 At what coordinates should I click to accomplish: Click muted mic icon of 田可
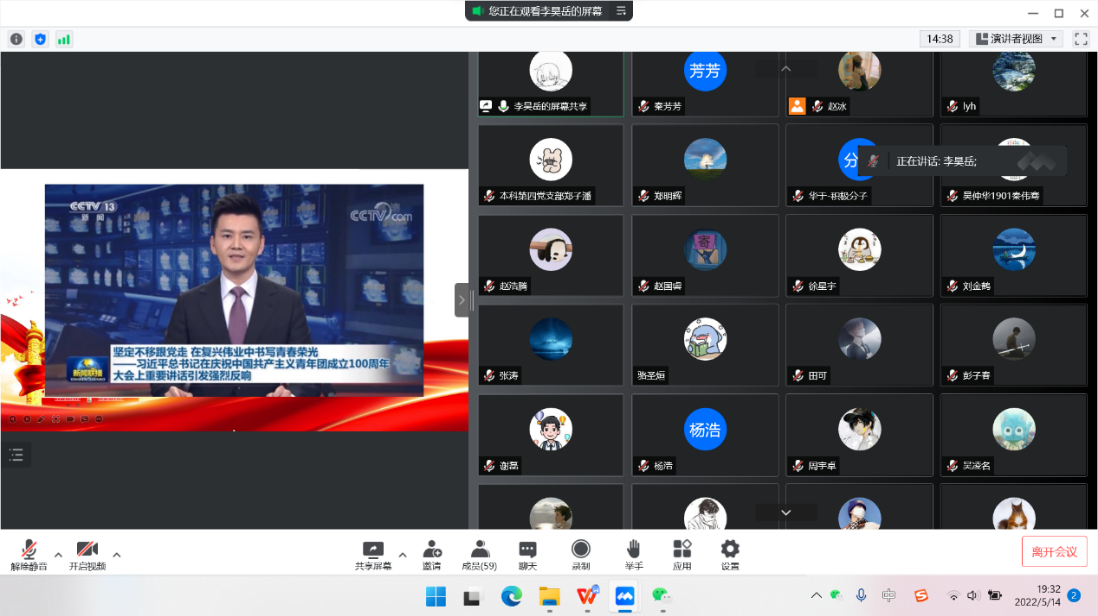coord(798,376)
